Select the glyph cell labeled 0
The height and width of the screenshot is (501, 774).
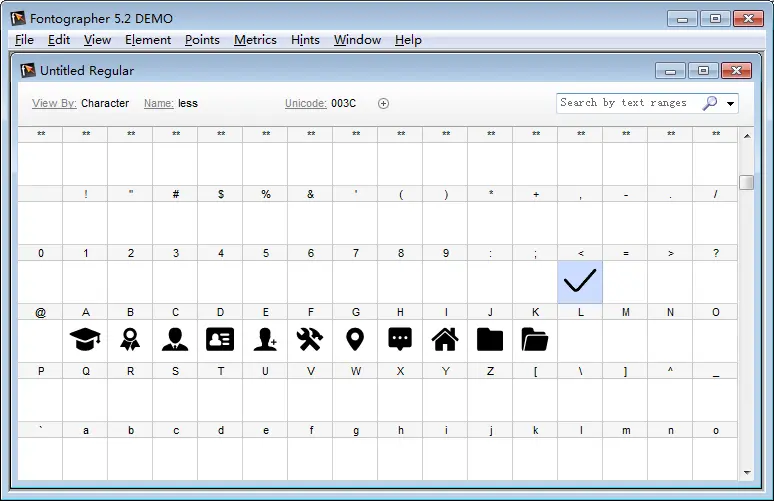click(x=40, y=282)
